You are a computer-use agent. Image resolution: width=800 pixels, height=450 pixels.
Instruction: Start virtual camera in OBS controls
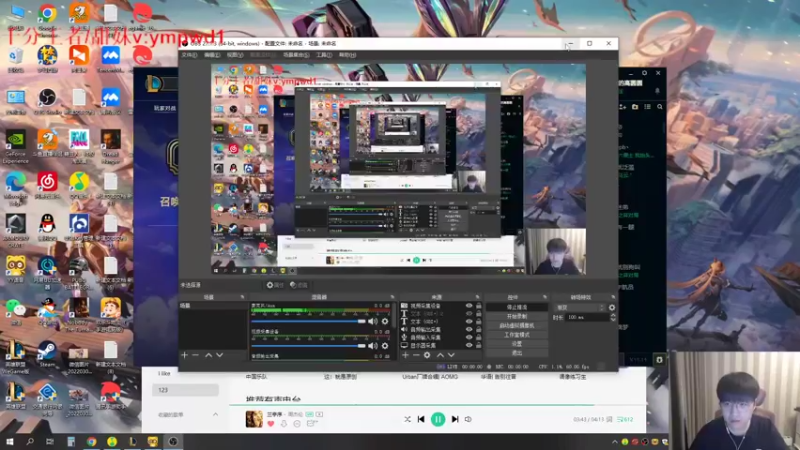point(517,326)
